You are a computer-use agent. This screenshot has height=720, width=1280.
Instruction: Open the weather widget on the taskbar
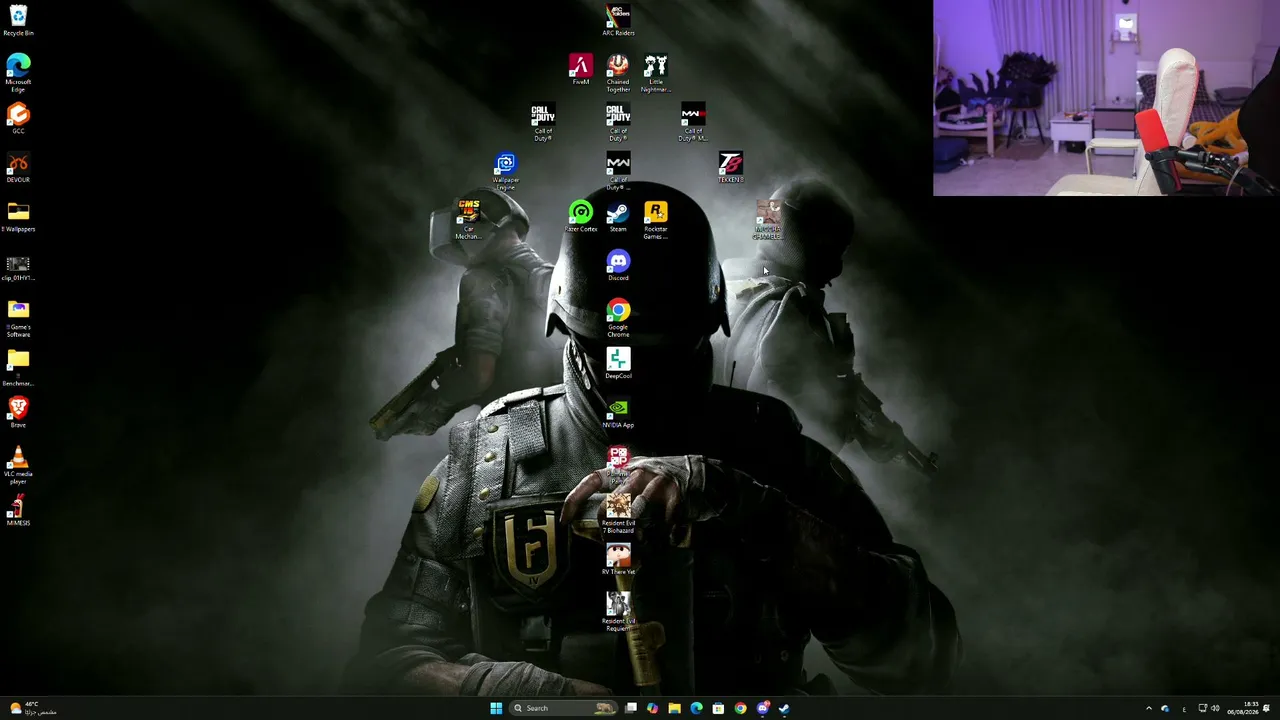[x=31, y=708]
